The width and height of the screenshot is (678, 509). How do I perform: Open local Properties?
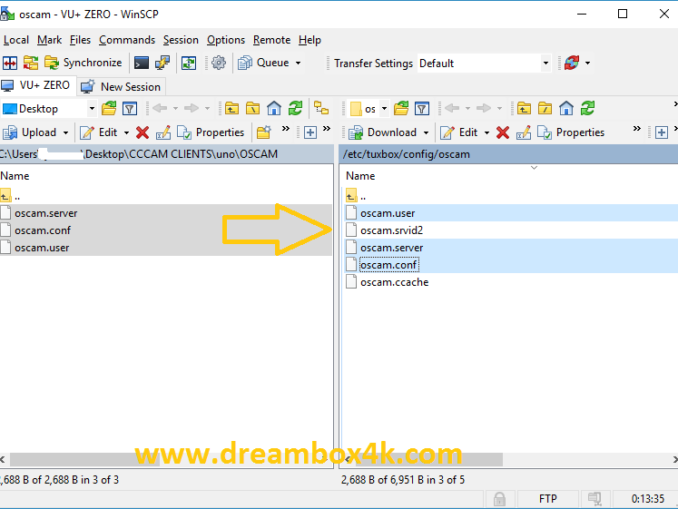click(x=211, y=132)
